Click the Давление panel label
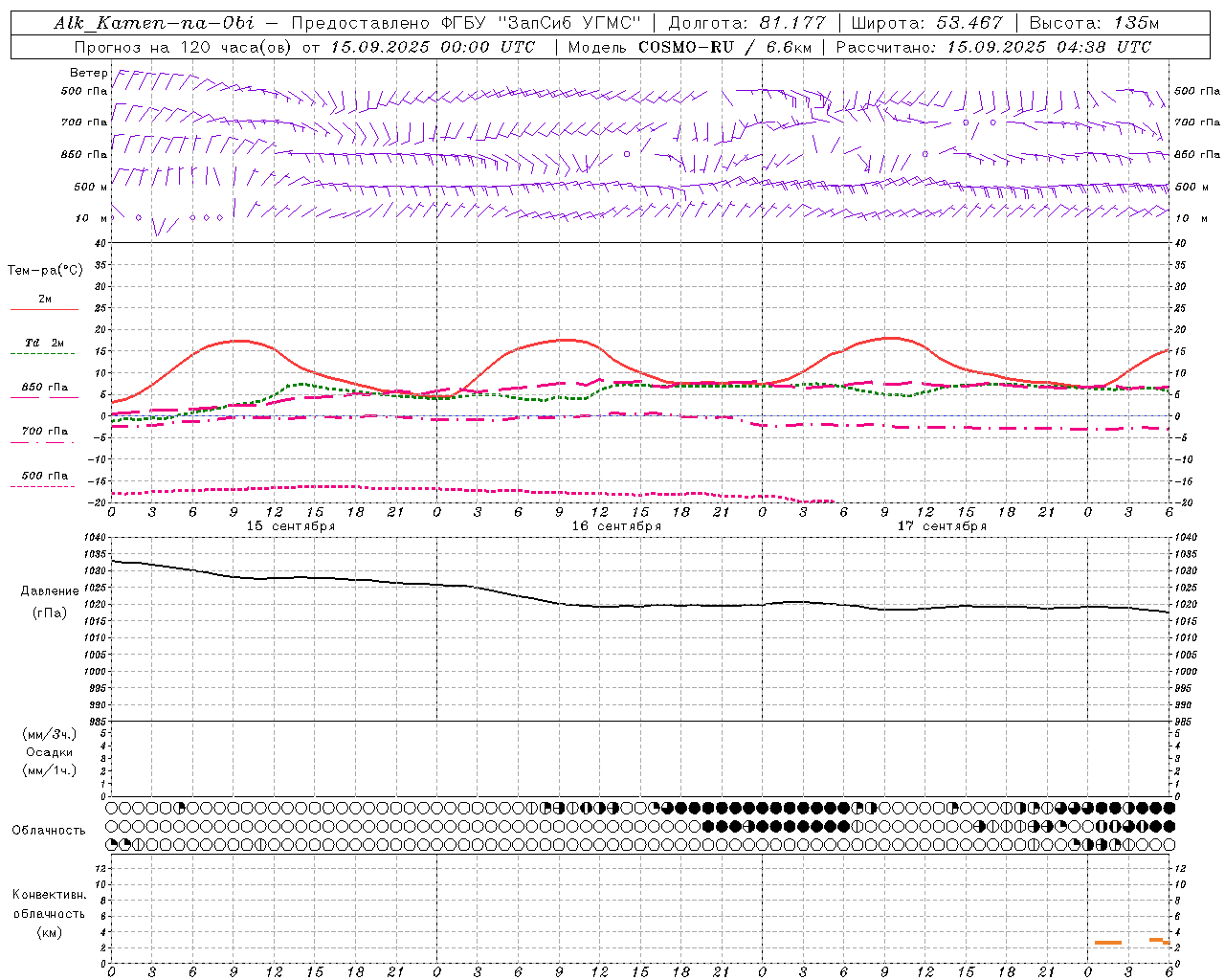This screenshot has height=980, width=1225. pos(50,591)
